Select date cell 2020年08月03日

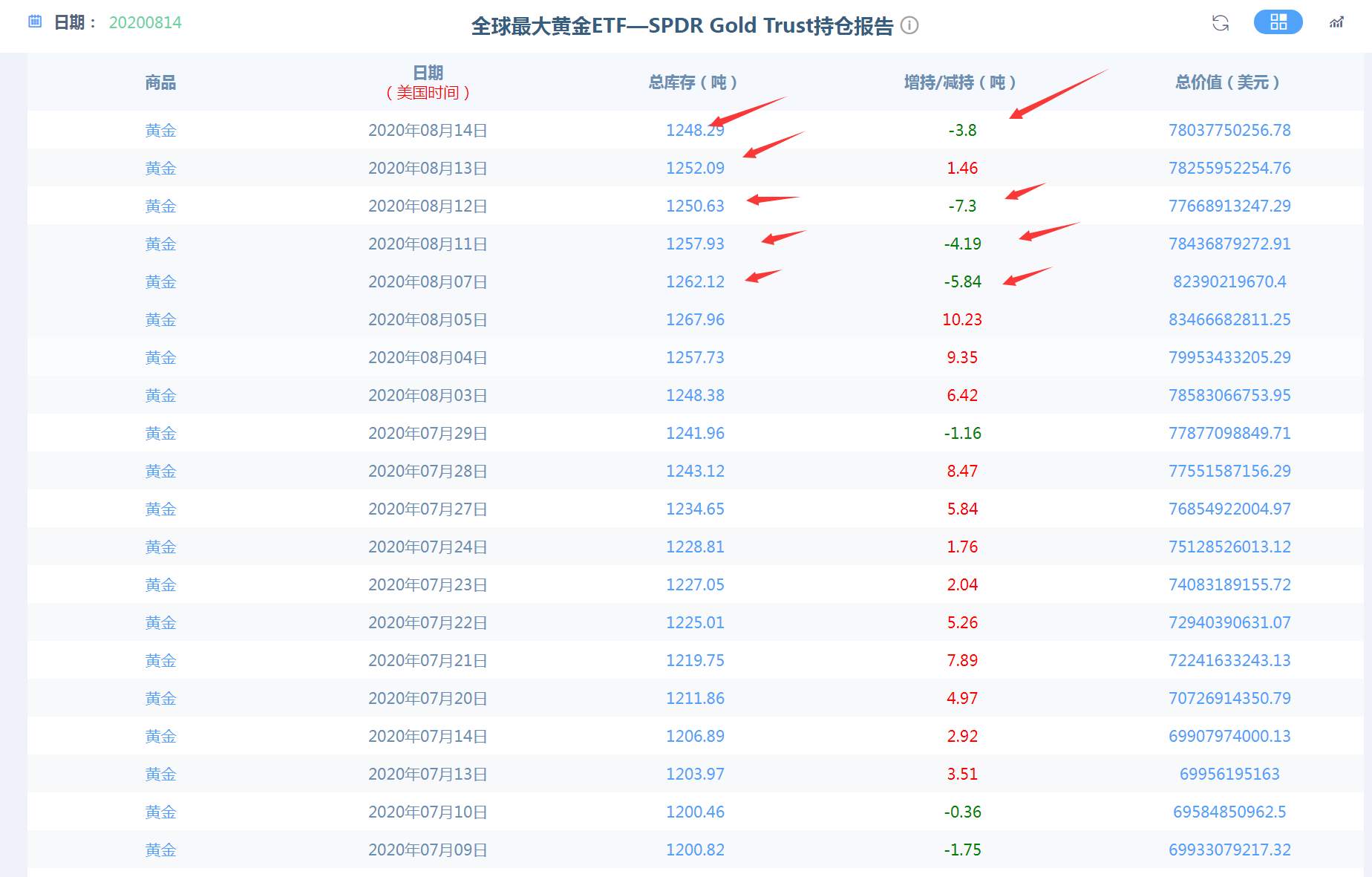(x=428, y=396)
